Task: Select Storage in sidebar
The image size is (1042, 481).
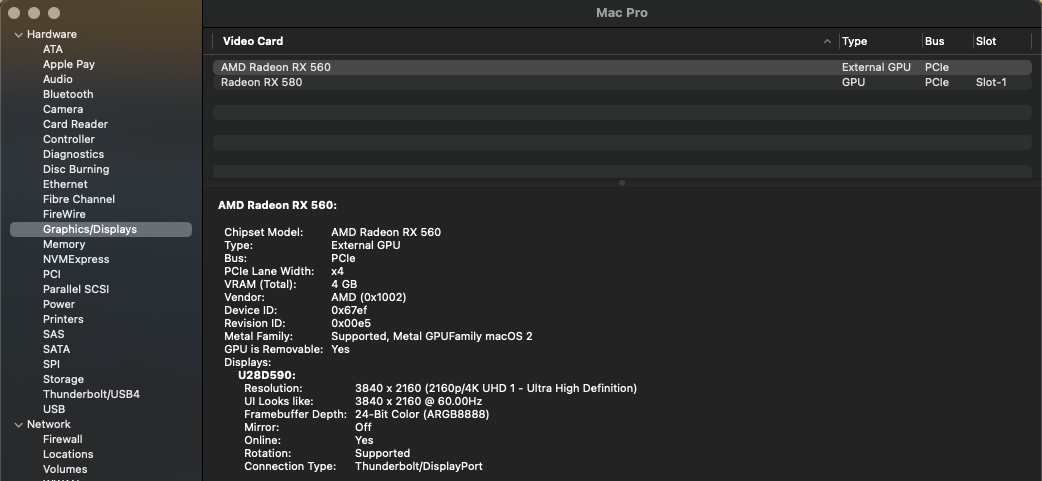Action: pos(63,379)
